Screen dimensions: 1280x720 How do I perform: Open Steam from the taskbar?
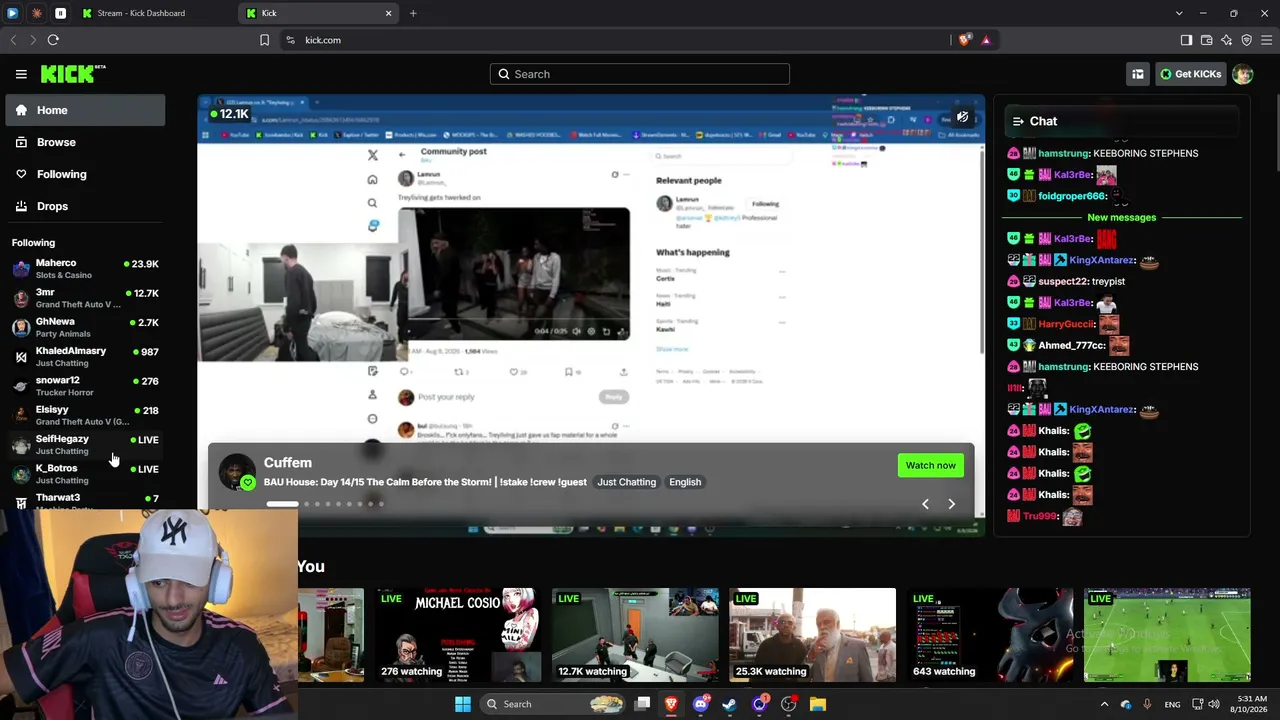coord(730,704)
